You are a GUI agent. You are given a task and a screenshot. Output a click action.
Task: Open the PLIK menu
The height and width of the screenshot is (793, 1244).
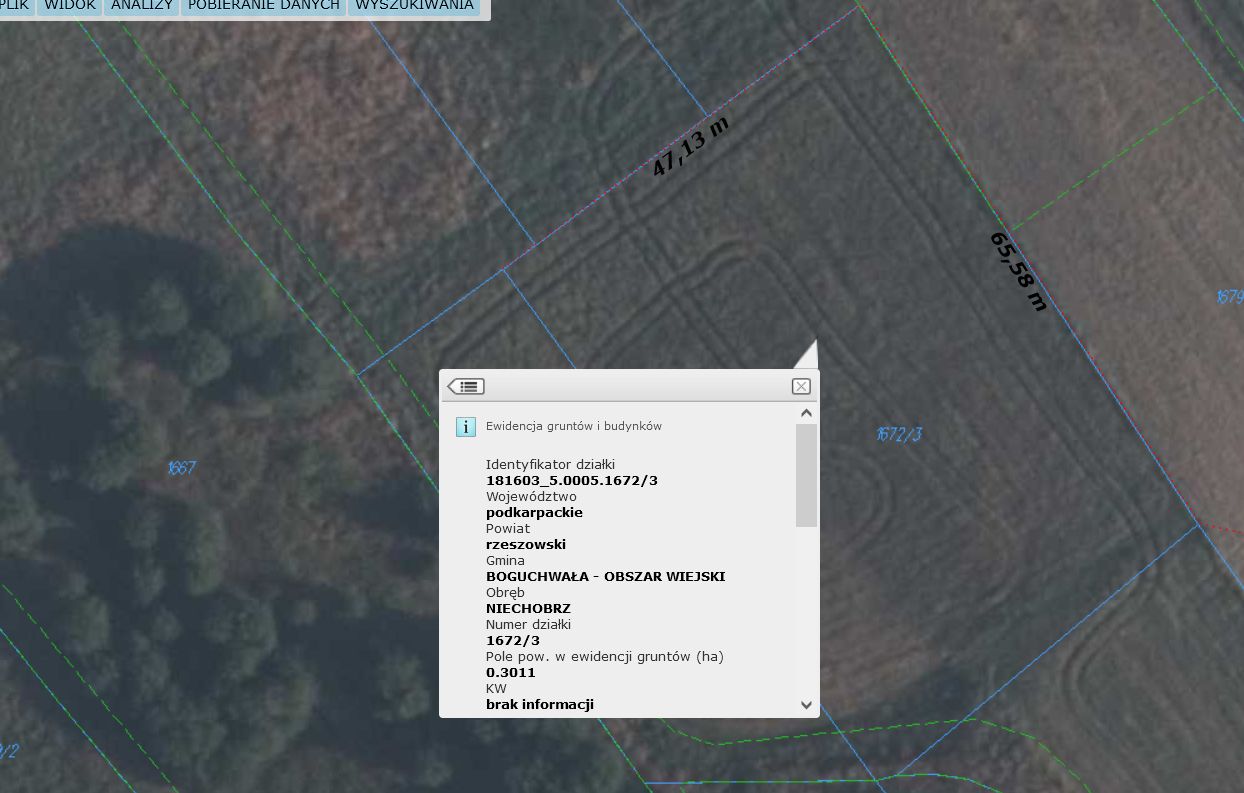tap(16, 6)
